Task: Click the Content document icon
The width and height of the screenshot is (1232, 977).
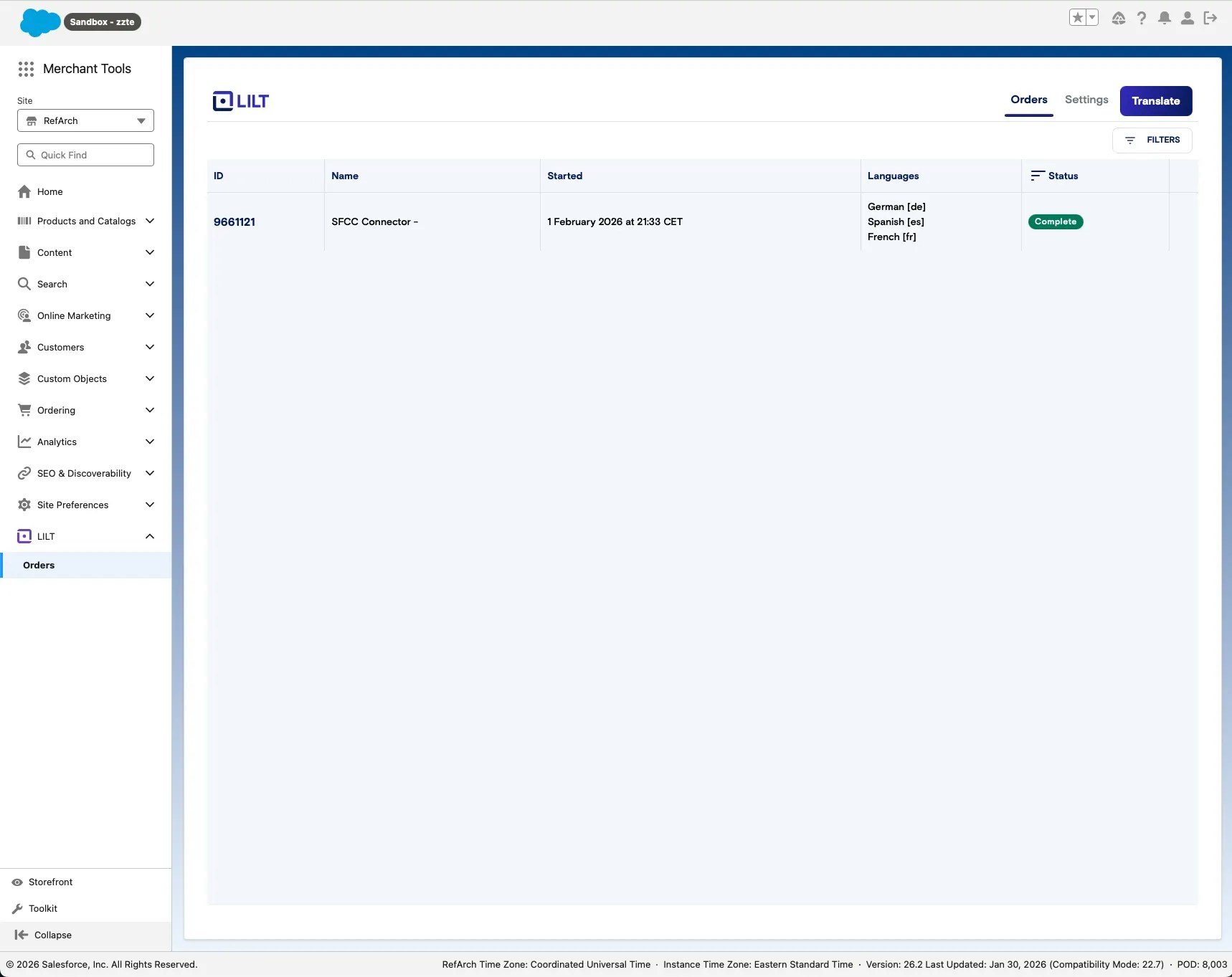Action: click(x=24, y=252)
